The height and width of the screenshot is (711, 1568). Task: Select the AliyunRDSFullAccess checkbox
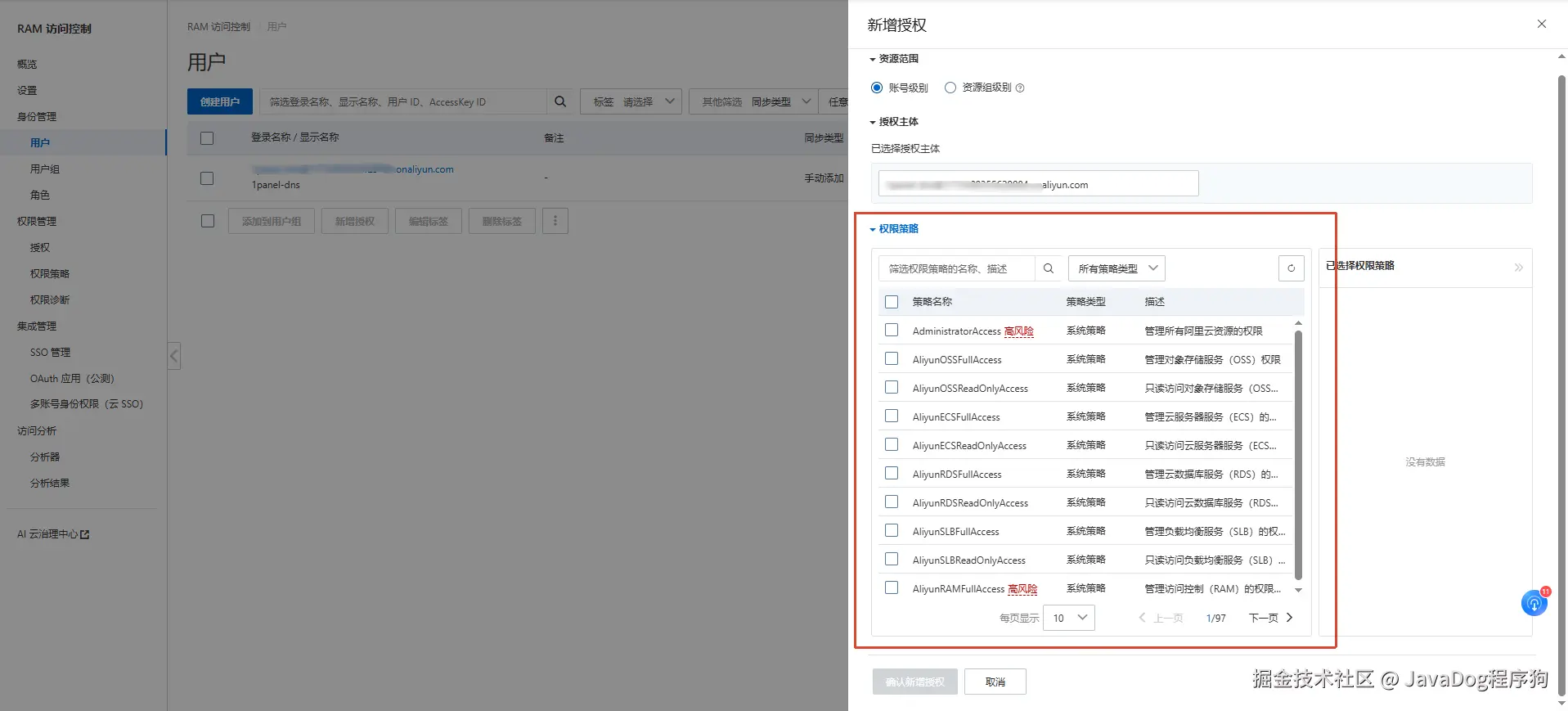pos(892,474)
